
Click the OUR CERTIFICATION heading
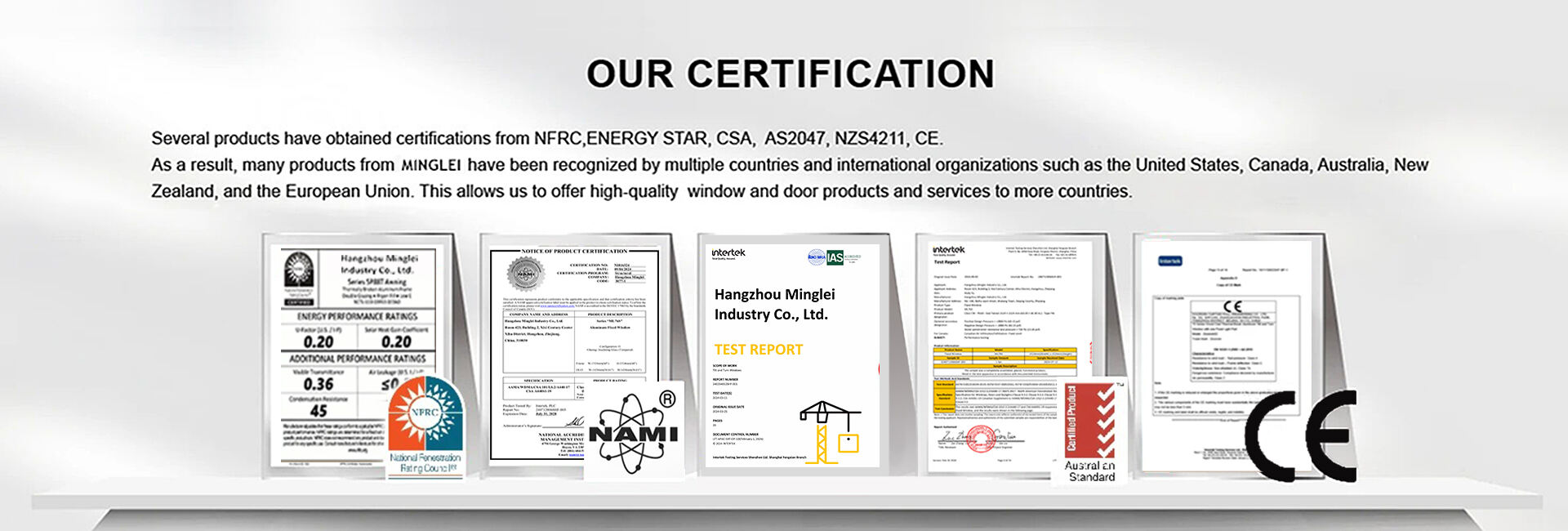click(x=790, y=74)
